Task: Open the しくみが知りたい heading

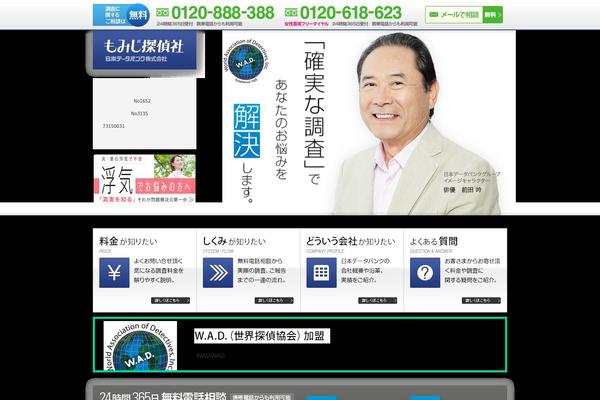Action: tap(234, 242)
